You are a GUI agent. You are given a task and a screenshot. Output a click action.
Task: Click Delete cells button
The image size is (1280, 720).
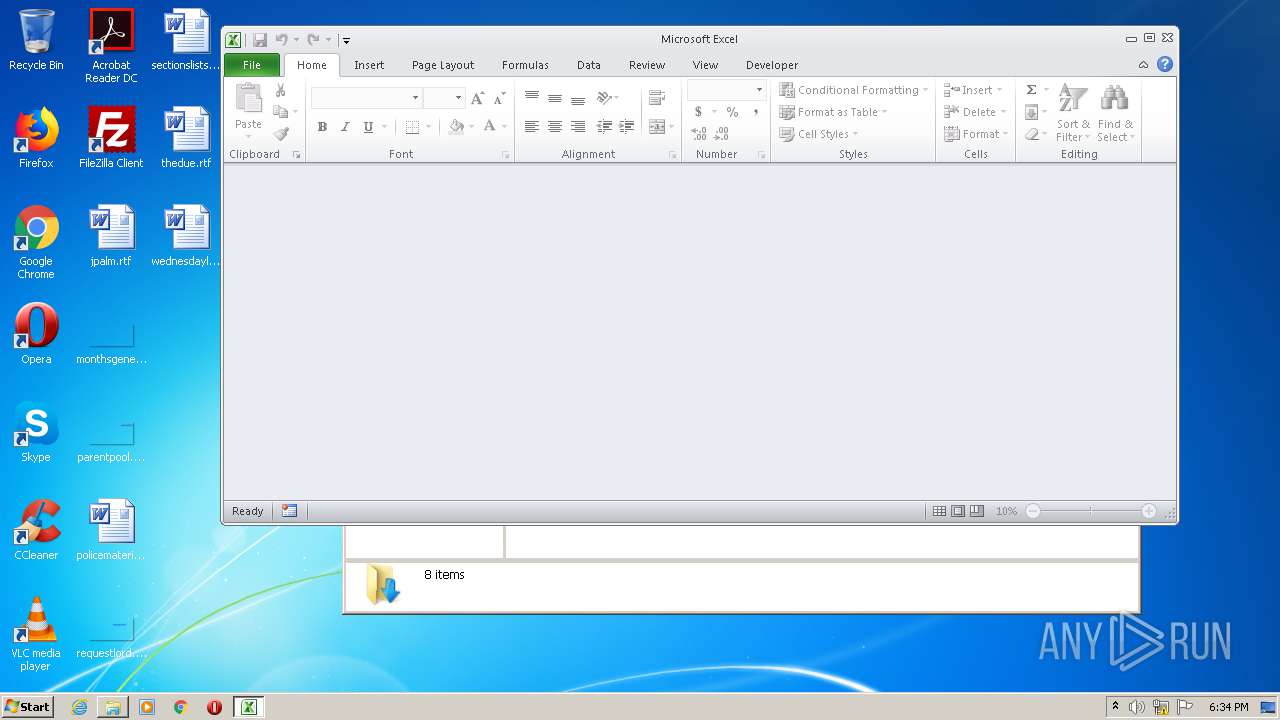[x=975, y=112]
